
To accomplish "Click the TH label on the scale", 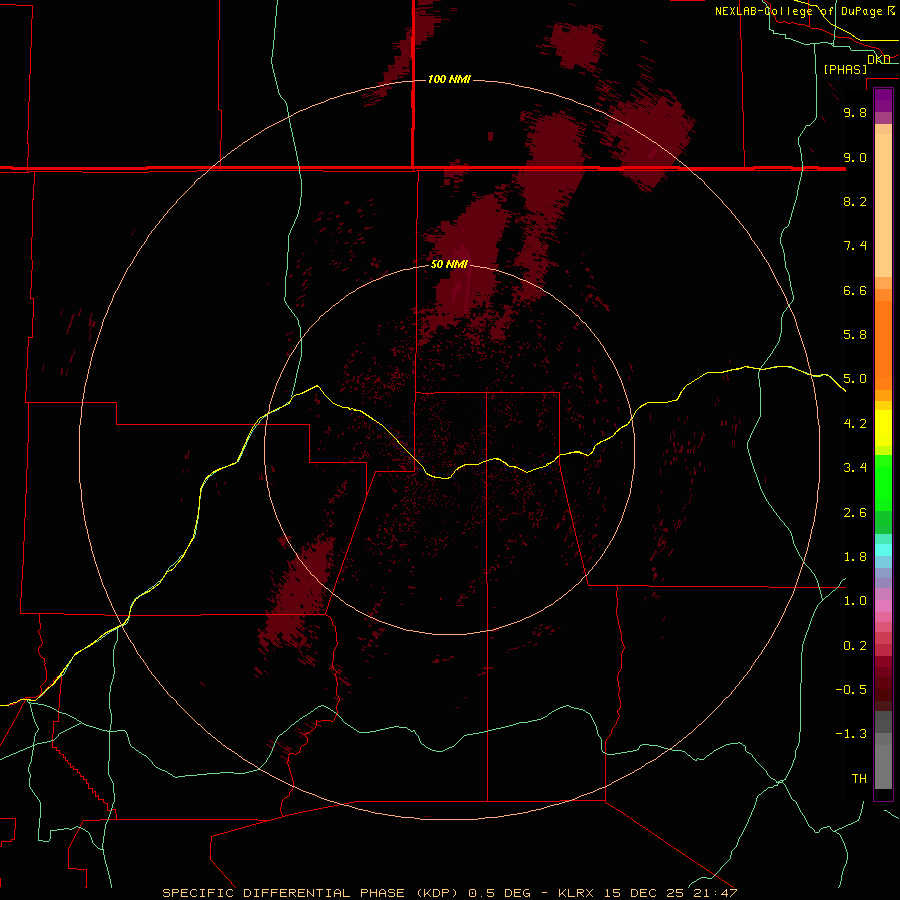I will point(859,779).
